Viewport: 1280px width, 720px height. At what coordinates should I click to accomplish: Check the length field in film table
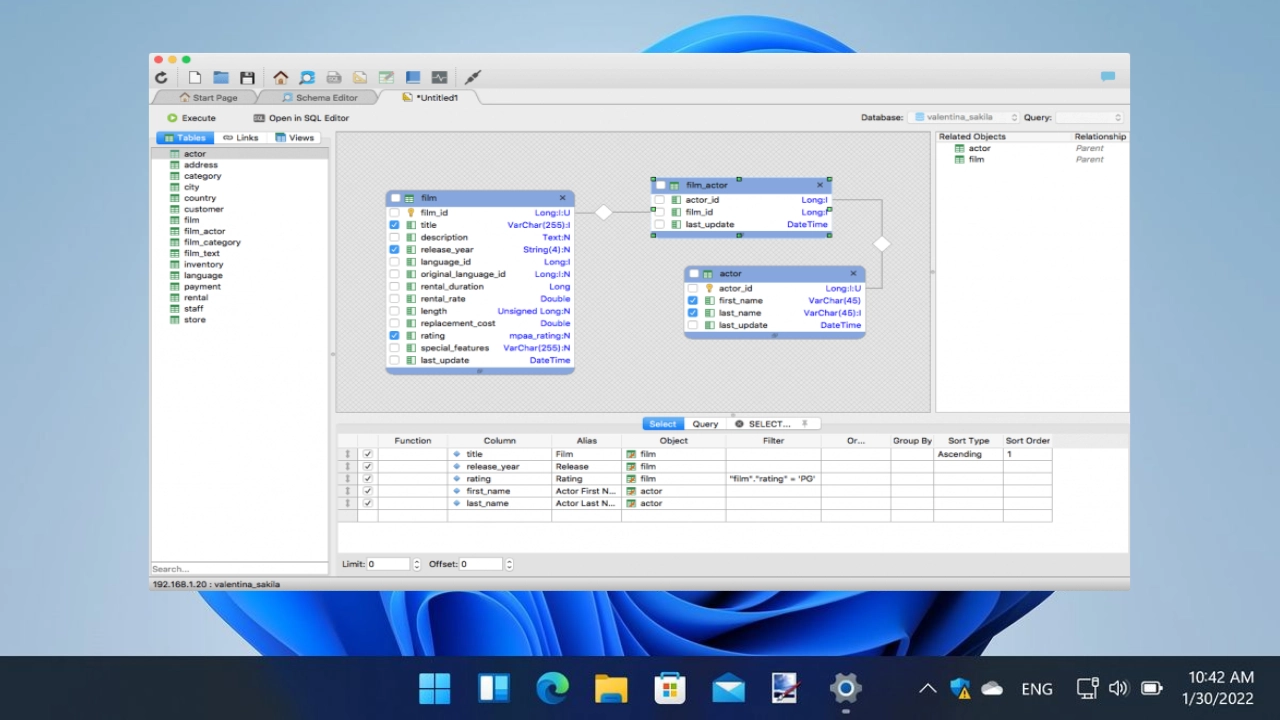[395, 311]
